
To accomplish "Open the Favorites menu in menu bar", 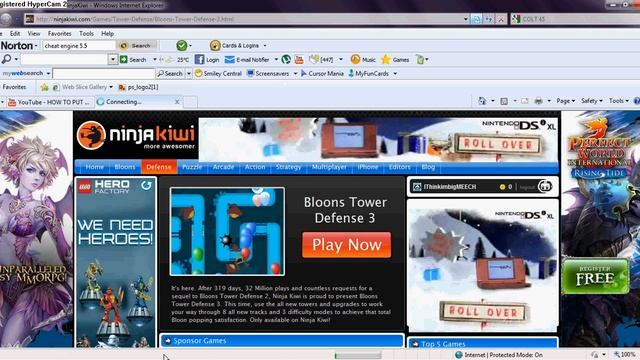I will tap(60, 33).
